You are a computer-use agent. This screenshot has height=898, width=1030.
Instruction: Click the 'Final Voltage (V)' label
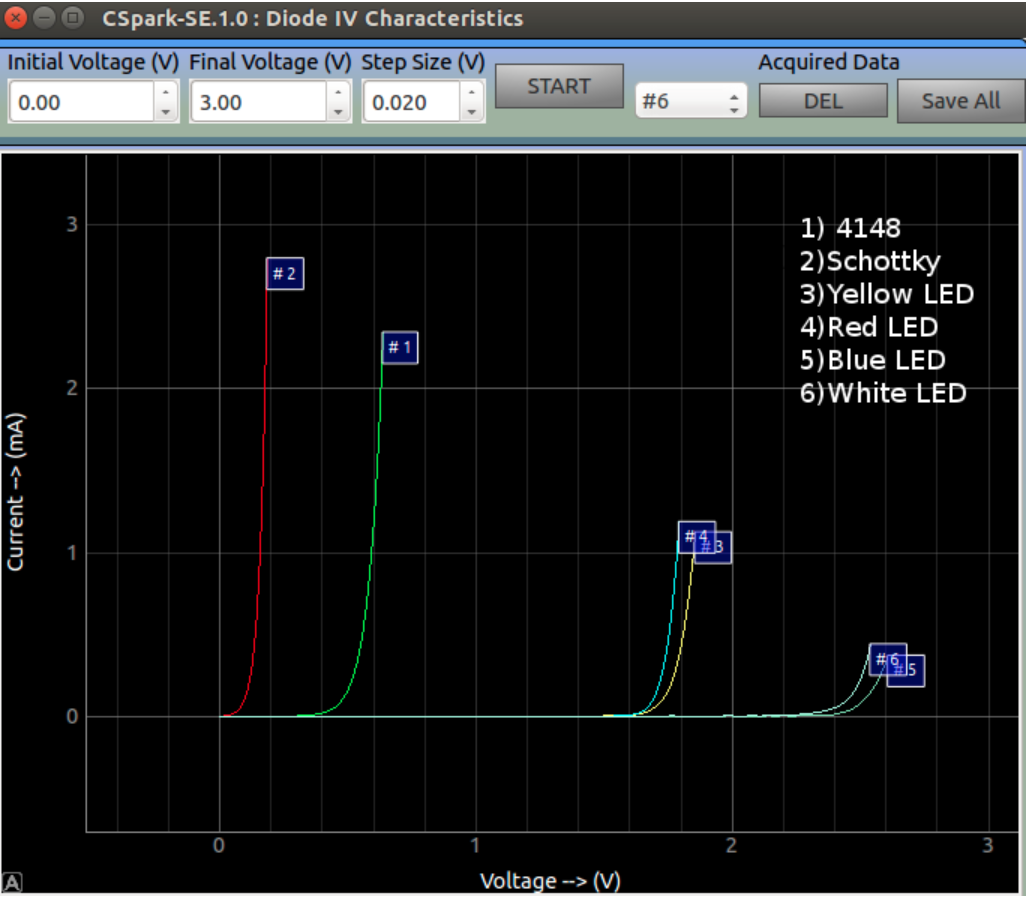(x=271, y=62)
